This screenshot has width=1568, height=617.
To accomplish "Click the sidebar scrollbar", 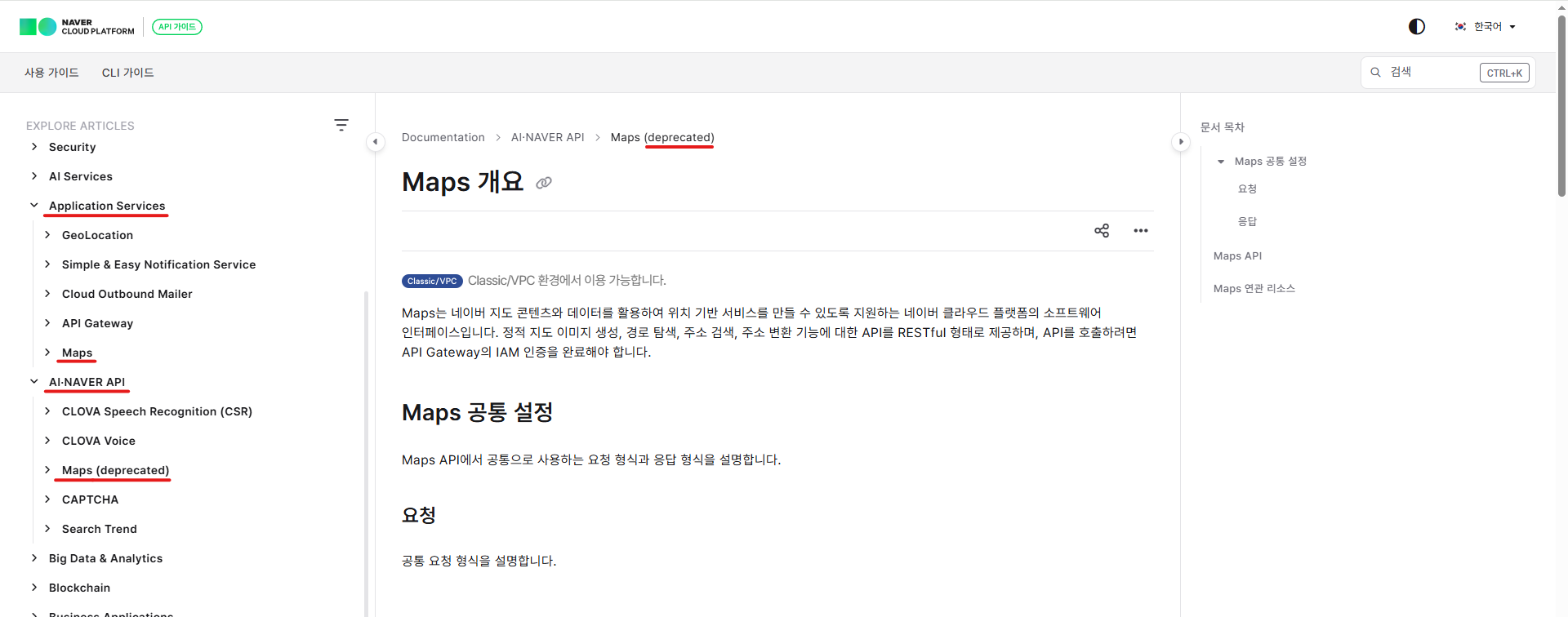I will tap(366, 454).
